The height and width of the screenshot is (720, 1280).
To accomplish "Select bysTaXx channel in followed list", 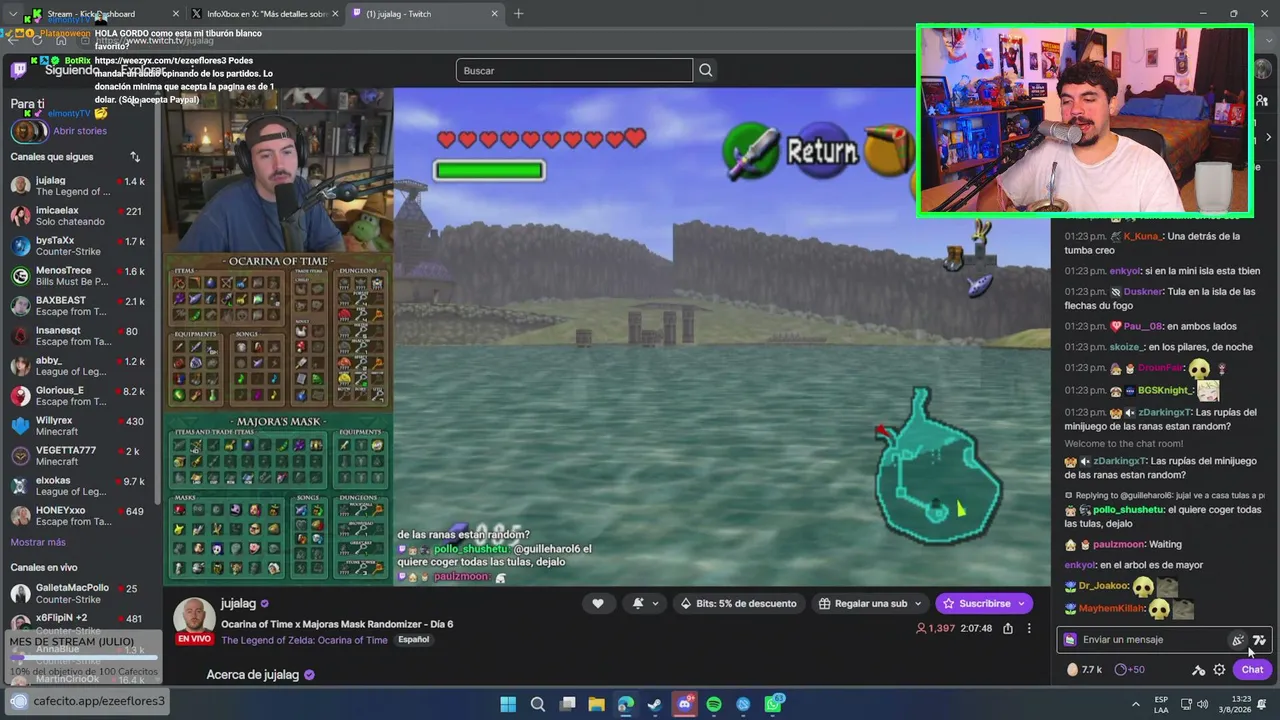I will [x=78, y=246].
